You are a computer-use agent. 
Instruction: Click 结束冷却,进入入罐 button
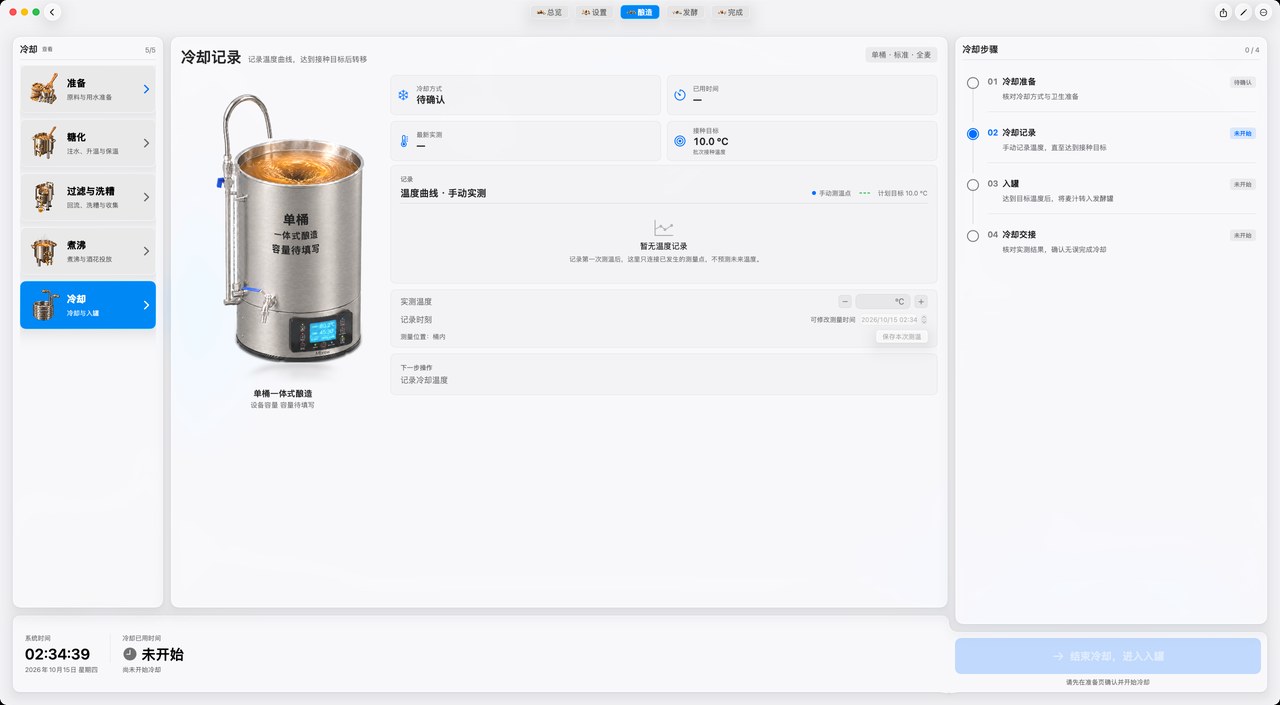(x=1108, y=656)
